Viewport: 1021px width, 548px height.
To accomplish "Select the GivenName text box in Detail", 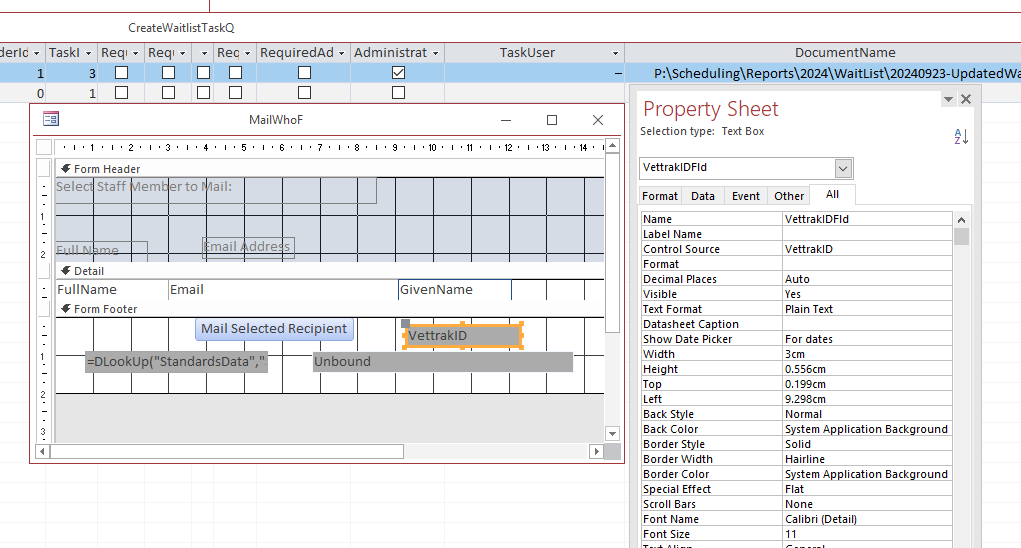I will pos(455,290).
